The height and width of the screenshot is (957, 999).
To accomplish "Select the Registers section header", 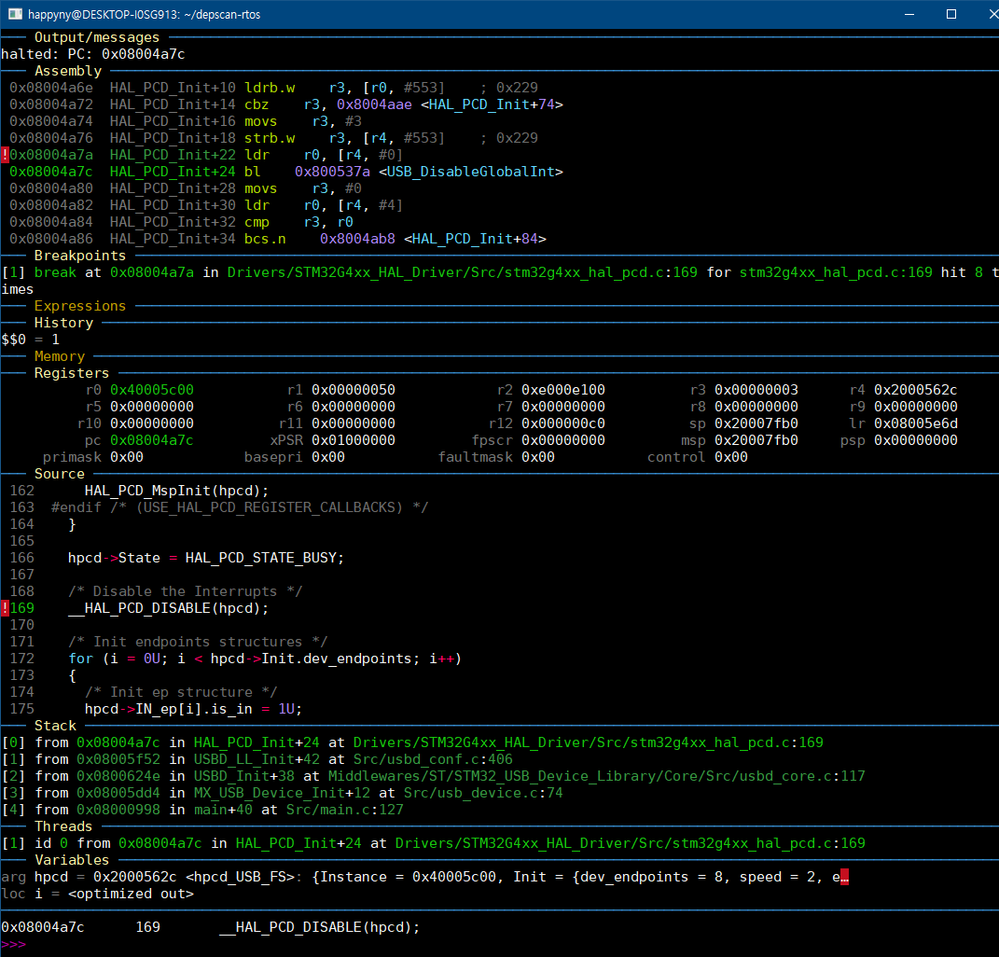I will point(71,373).
